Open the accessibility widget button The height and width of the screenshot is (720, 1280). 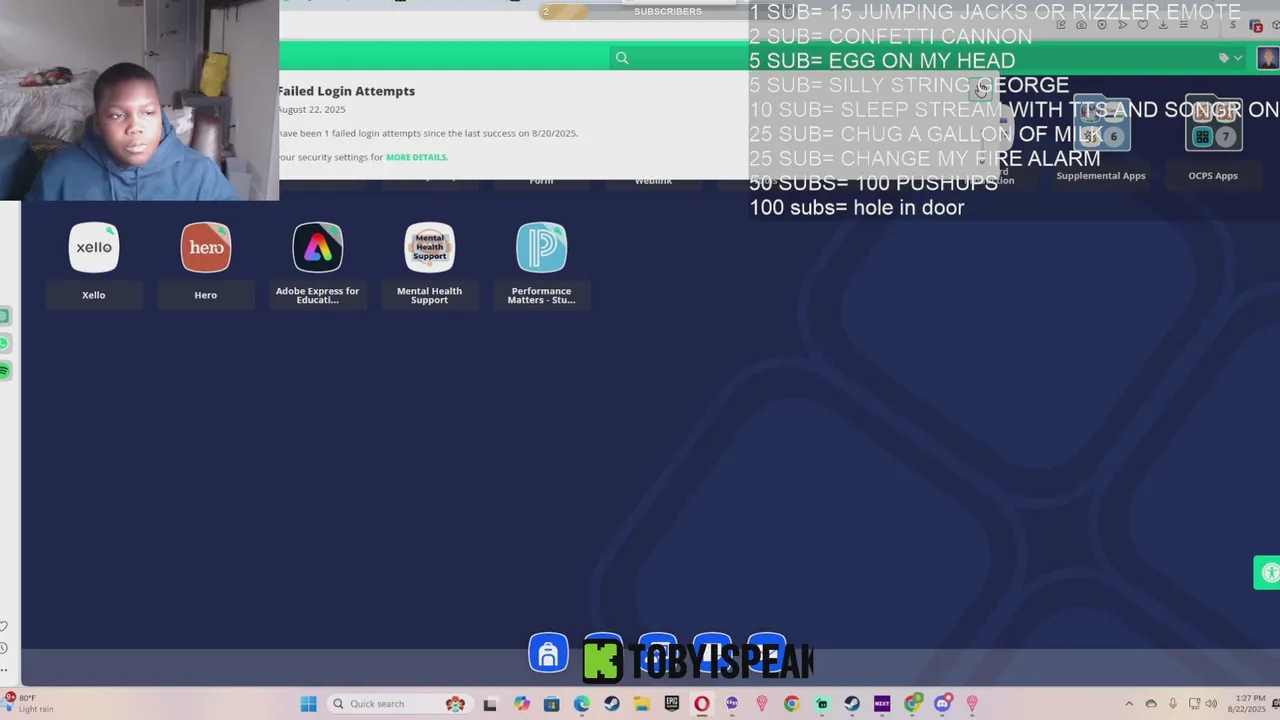(1268, 573)
